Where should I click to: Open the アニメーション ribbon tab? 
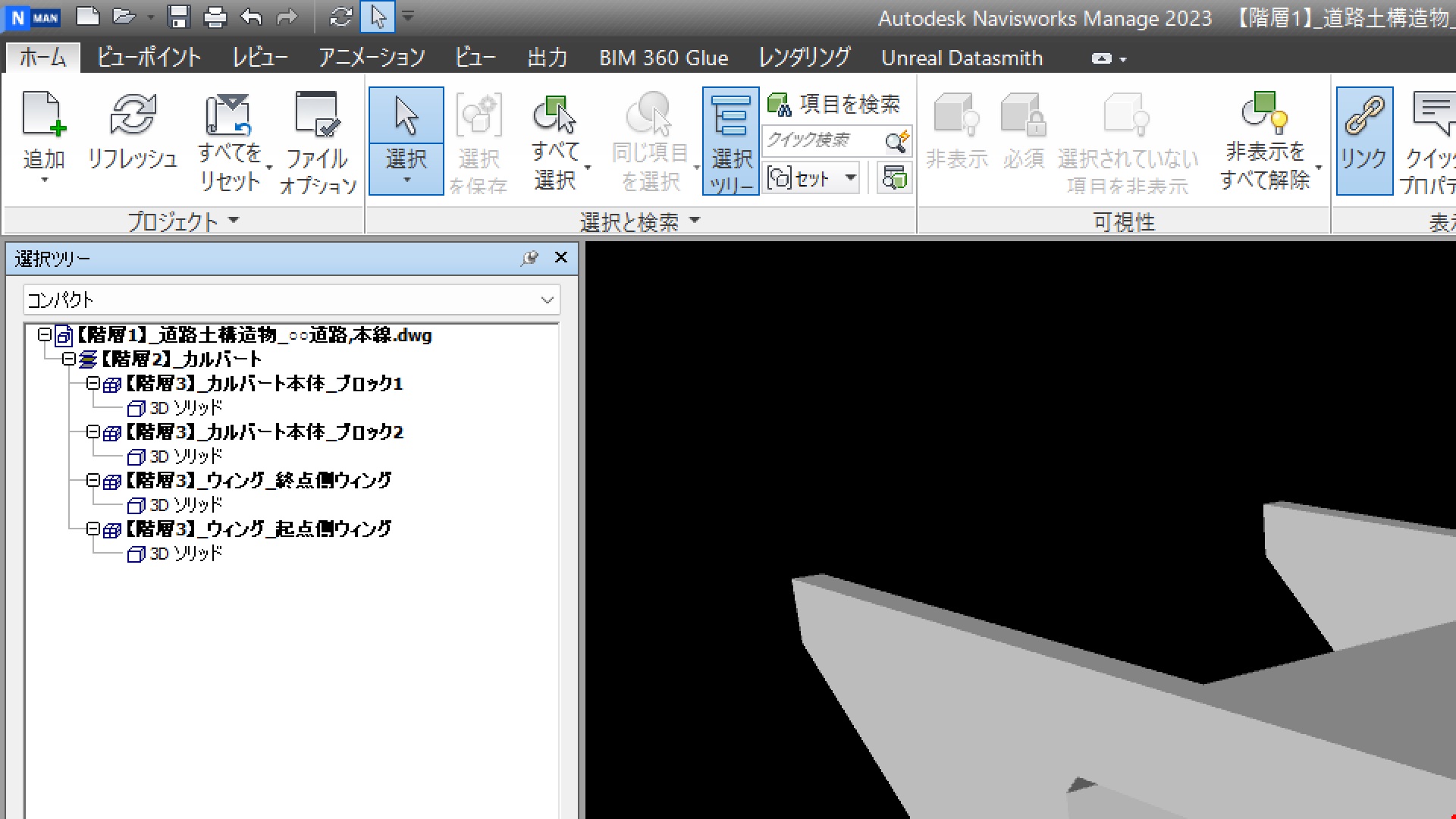[x=372, y=58]
